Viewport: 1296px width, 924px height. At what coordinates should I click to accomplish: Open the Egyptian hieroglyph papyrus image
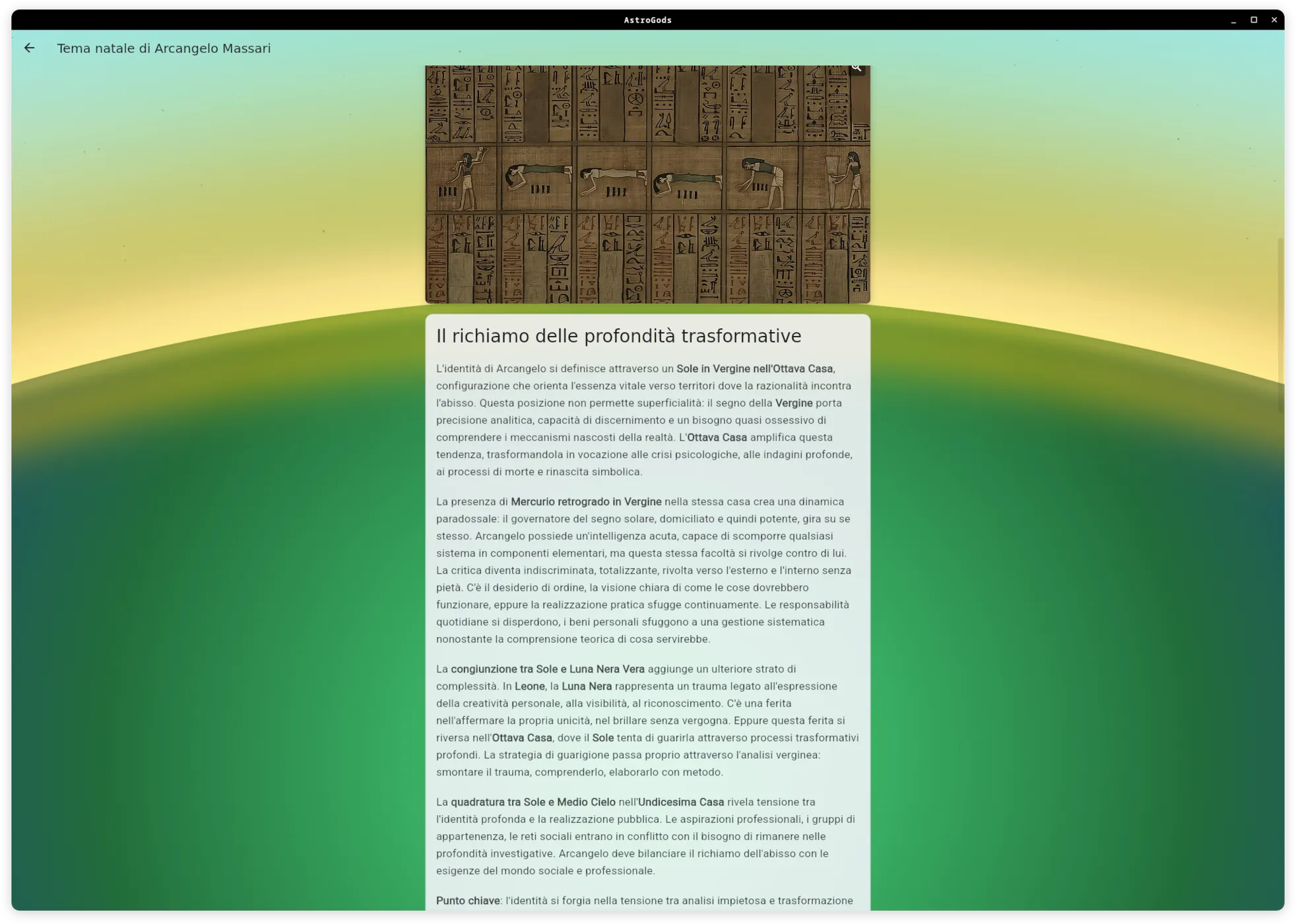pyautogui.click(x=647, y=184)
